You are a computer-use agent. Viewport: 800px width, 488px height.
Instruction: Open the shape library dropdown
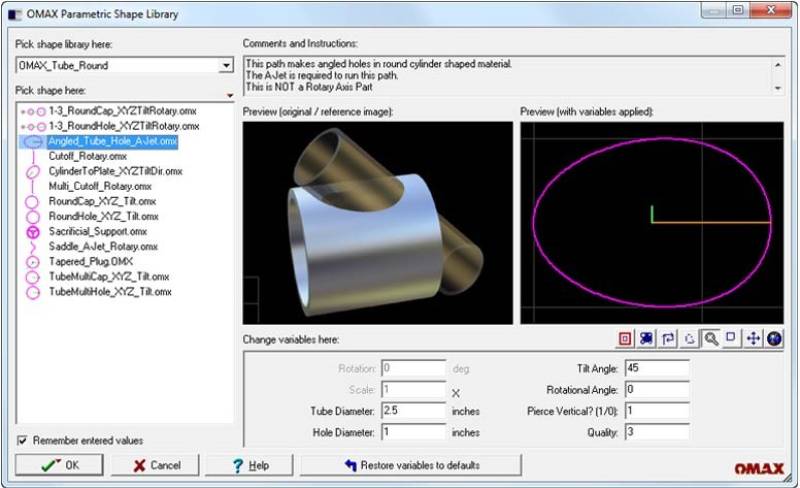[x=226, y=65]
